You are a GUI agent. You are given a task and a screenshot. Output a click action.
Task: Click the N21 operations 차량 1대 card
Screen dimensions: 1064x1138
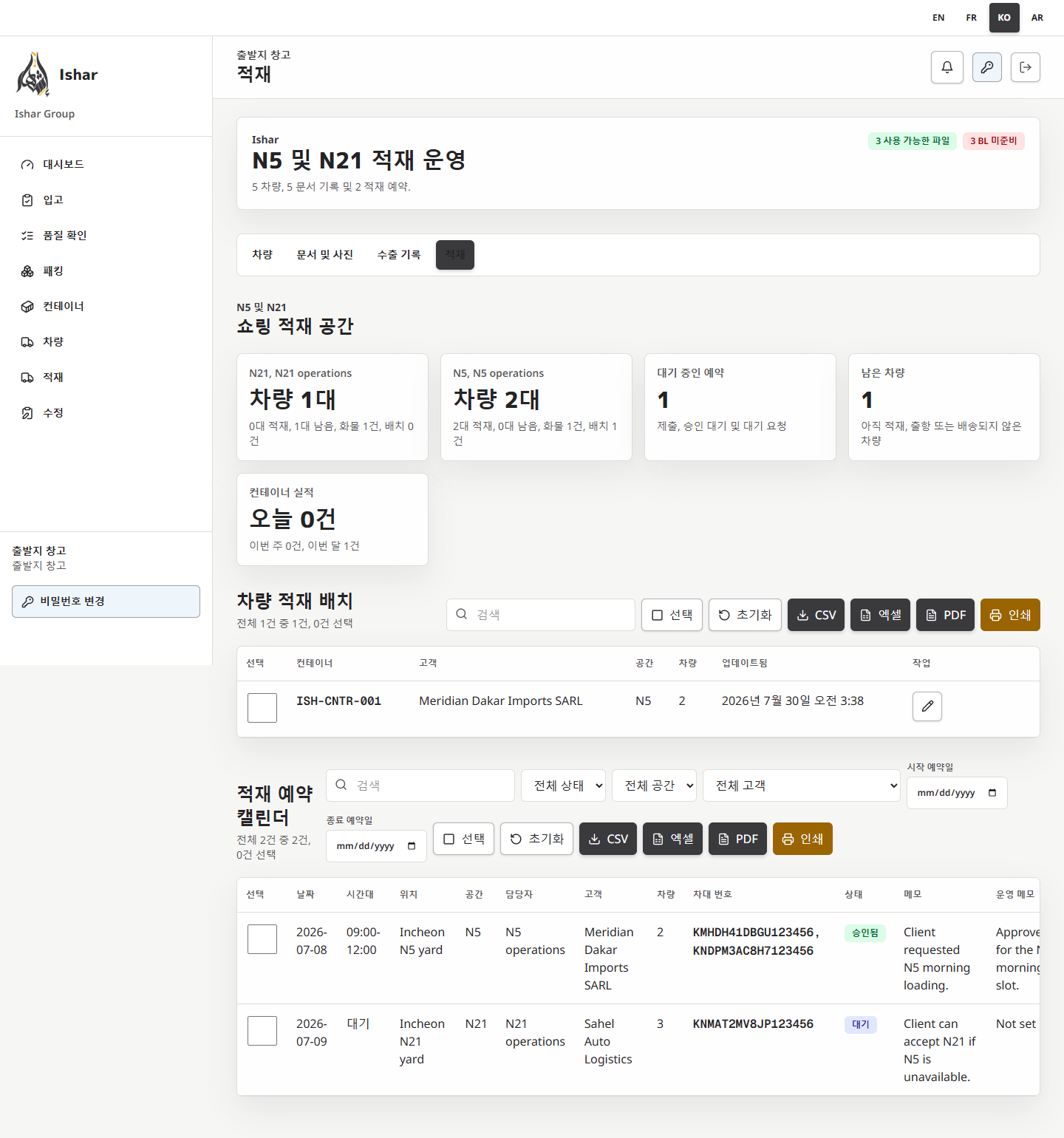pos(332,407)
